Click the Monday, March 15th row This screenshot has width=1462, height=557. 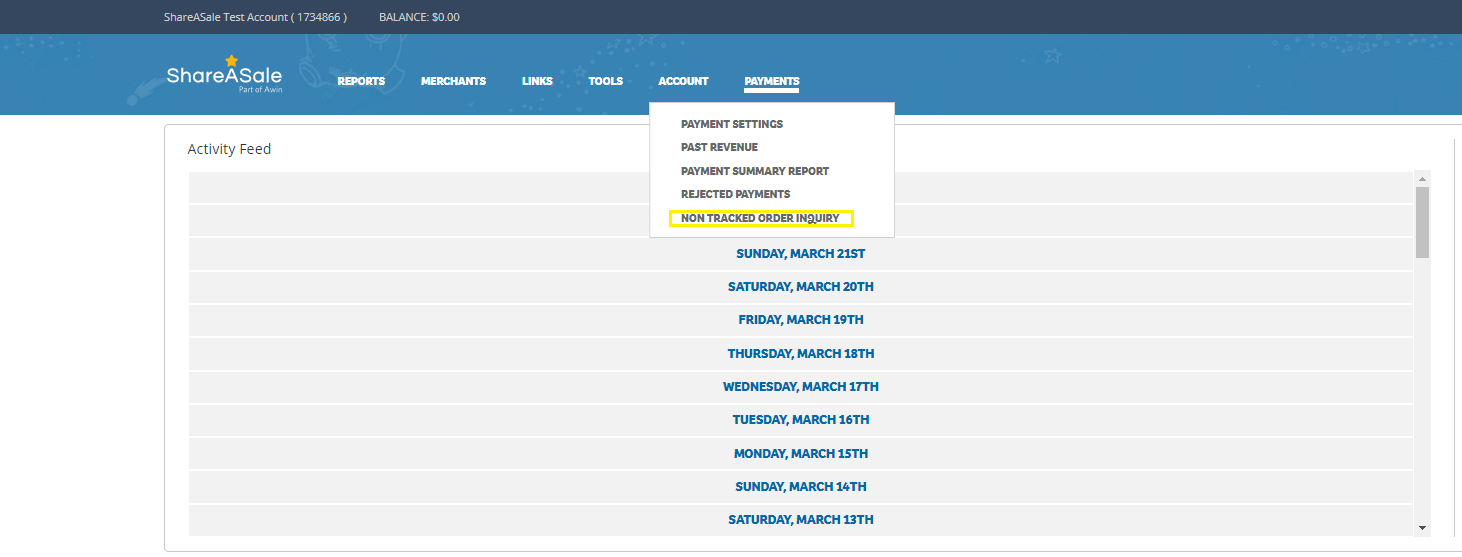pyautogui.click(x=800, y=454)
